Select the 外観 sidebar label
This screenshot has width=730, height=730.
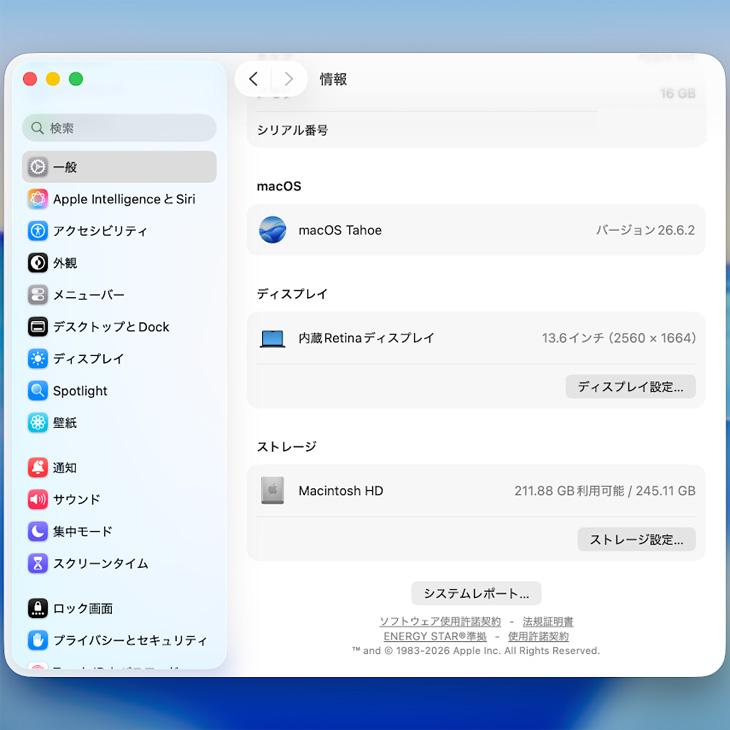coord(65,263)
